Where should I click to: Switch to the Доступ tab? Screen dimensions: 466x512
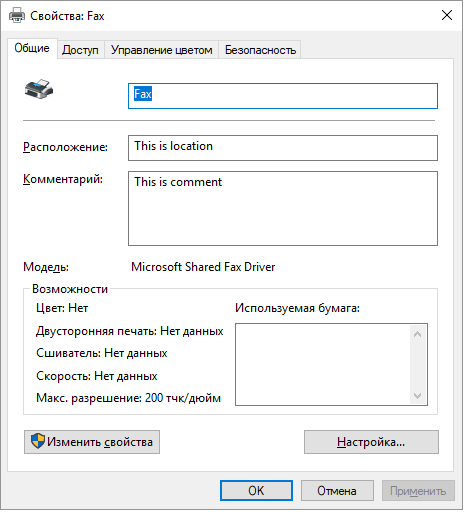click(81, 50)
